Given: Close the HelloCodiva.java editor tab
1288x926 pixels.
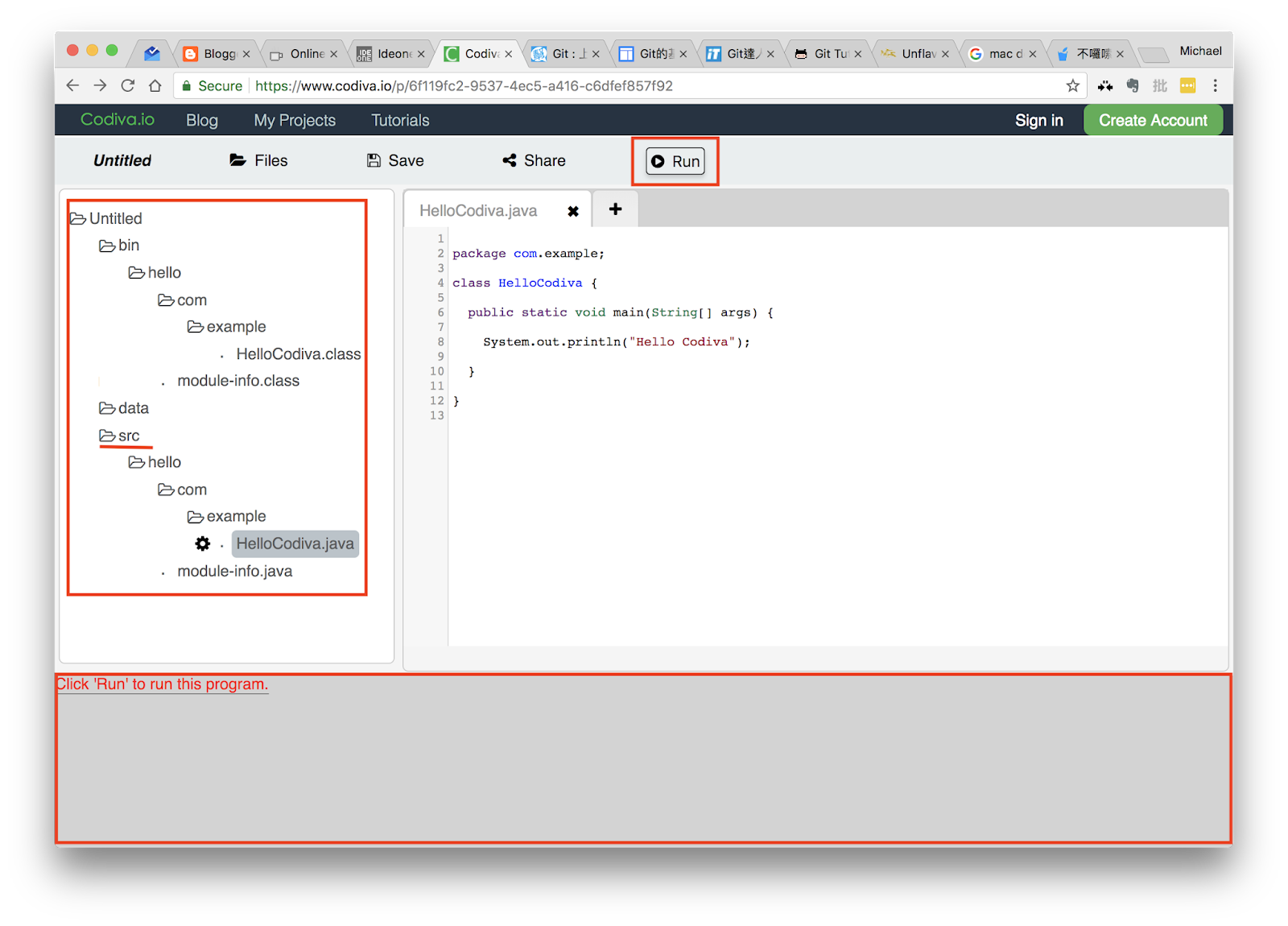Looking at the screenshot, I should 573,211.
